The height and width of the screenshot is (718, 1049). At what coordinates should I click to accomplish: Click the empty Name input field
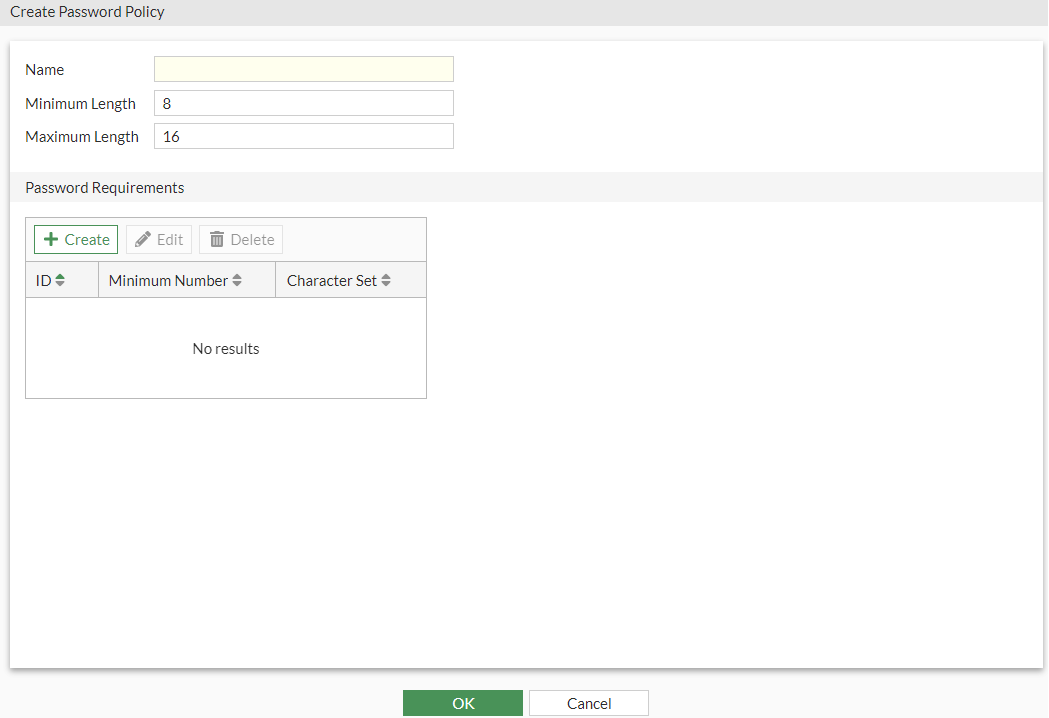[303, 69]
